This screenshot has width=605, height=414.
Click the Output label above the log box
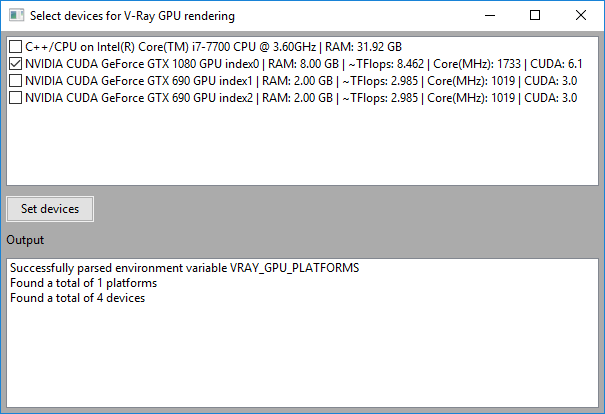[x=25, y=240]
